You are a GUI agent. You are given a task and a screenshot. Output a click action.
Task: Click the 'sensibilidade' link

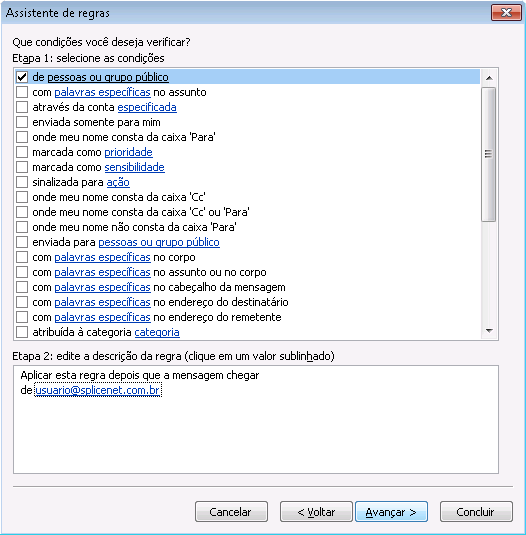(134, 168)
